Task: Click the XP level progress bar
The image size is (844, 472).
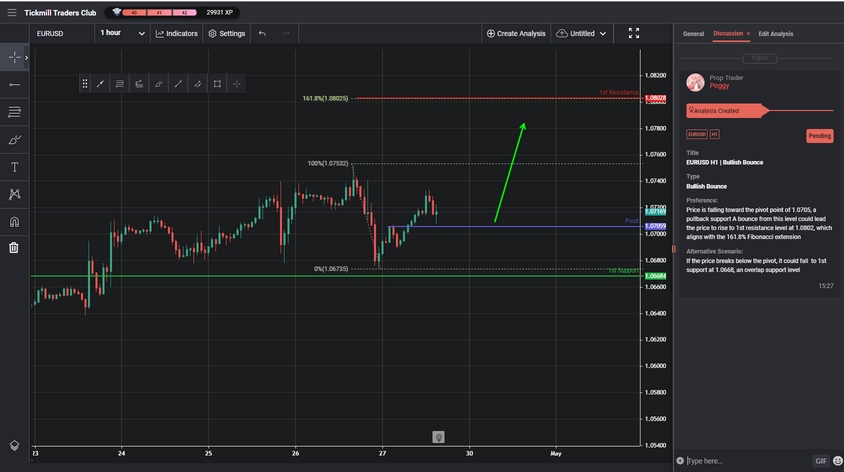Action: tap(159, 12)
